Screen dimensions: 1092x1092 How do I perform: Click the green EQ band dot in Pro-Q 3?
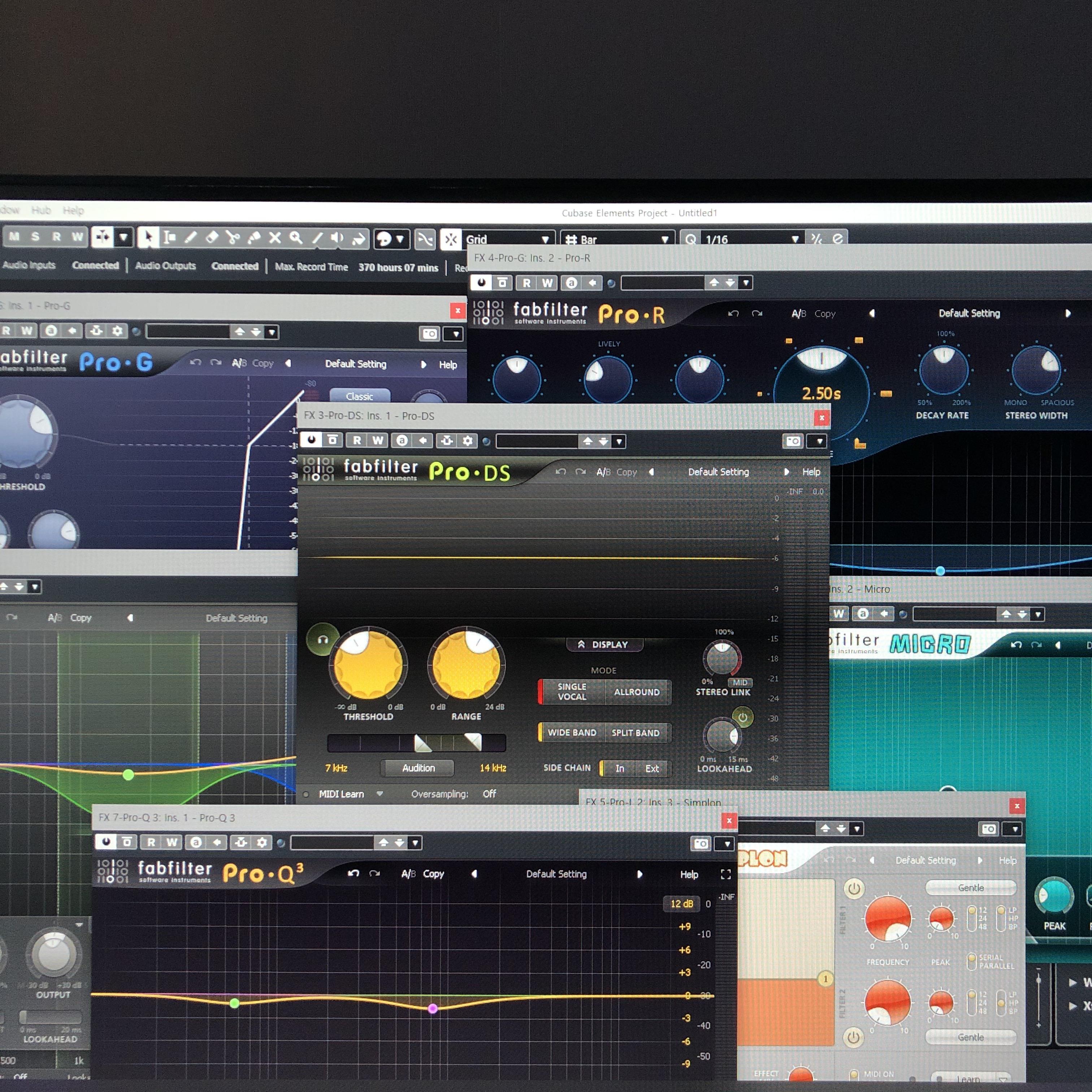tap(235, 1003)
